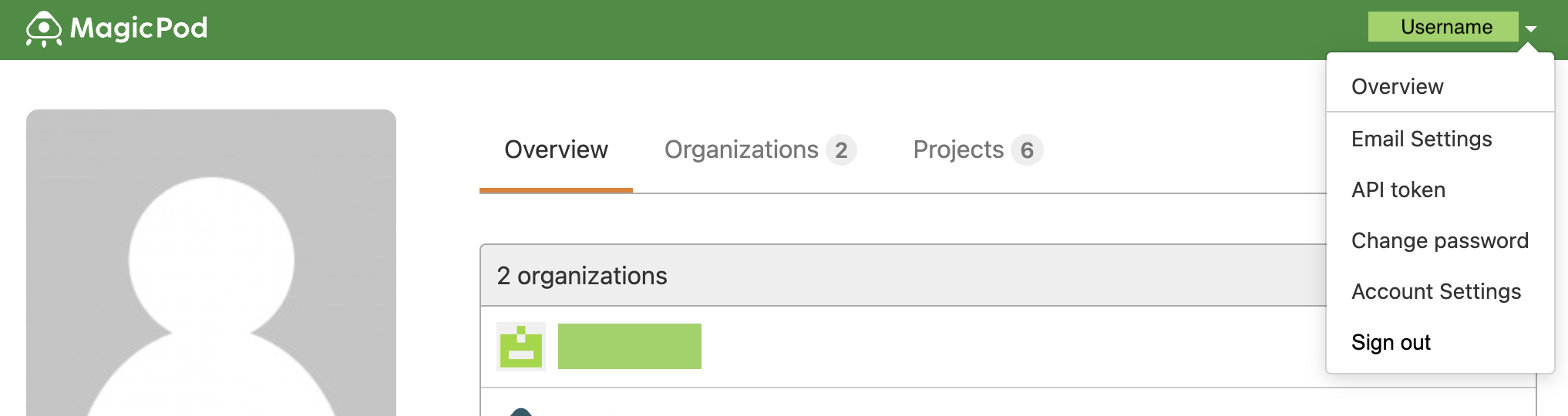The image size is (1568, 416).
Task: Click the MagicPod robot logo icon
Action: (43, 29)
